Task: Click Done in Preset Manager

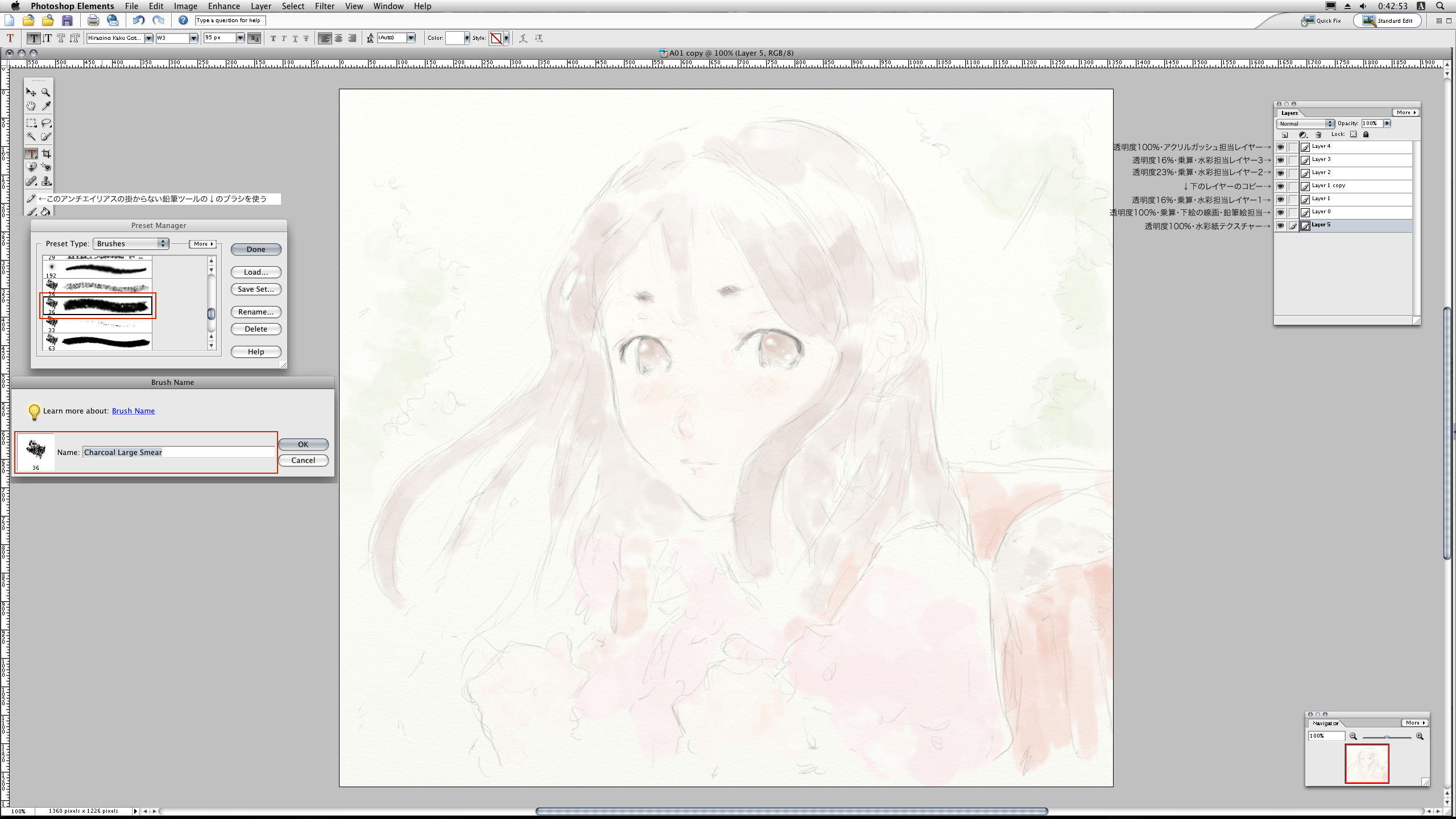Action: (x=256, y=249)
